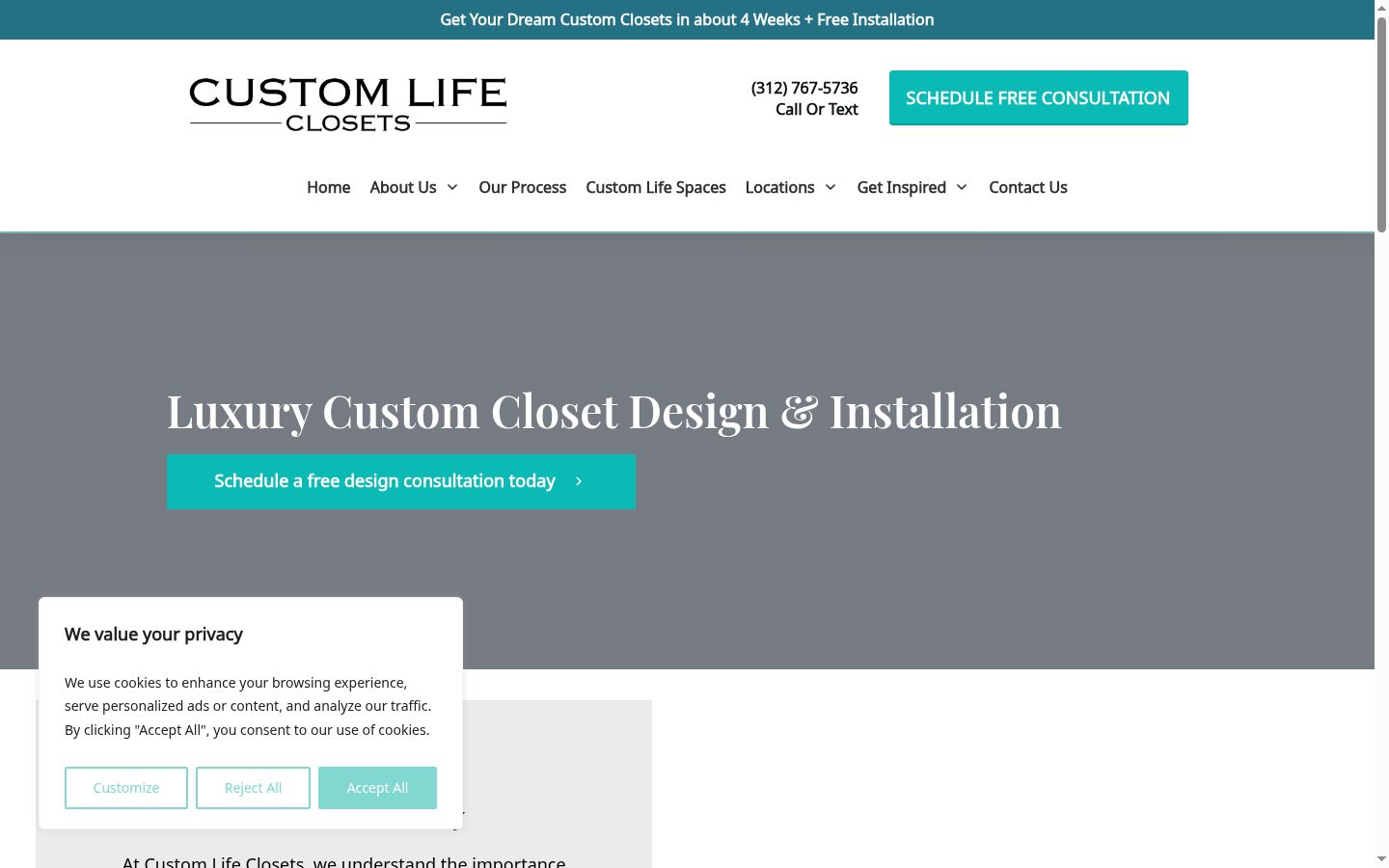Screen dimensions: 1389x868
Task: Click the scrollbar down arrow
Action: (1381, 859)
